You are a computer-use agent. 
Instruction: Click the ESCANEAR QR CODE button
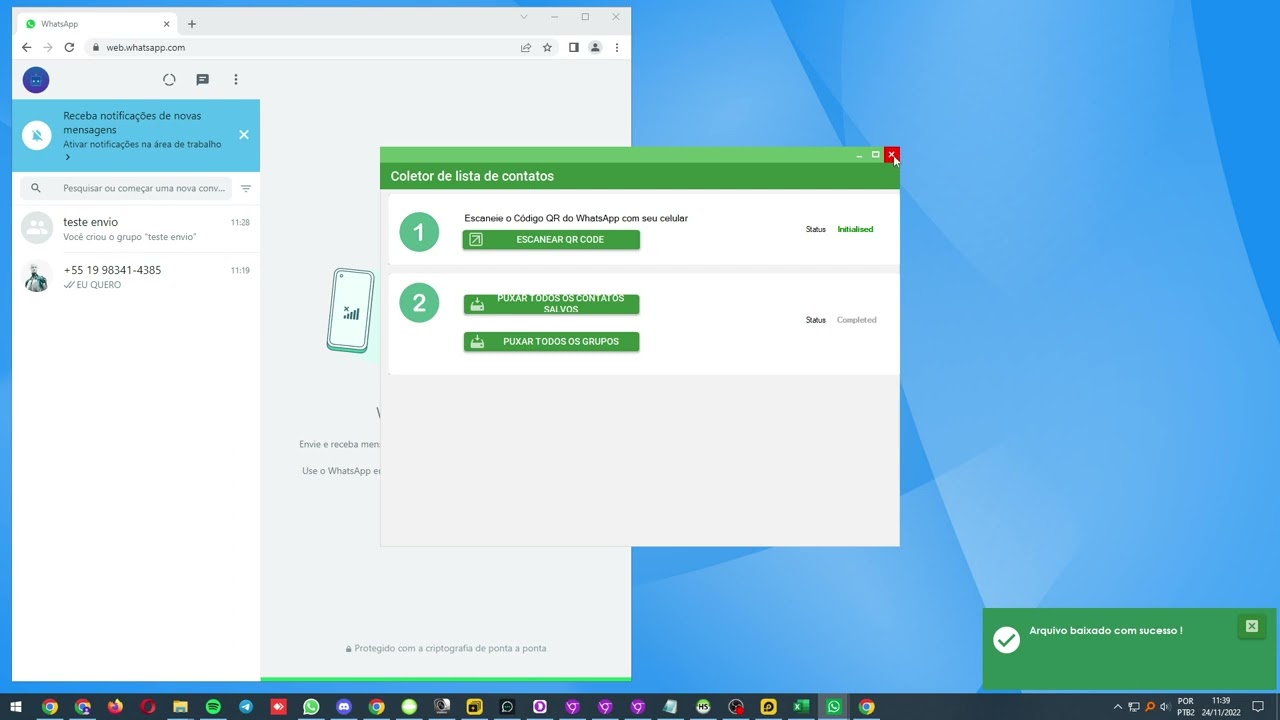click(x=551, y=240)
